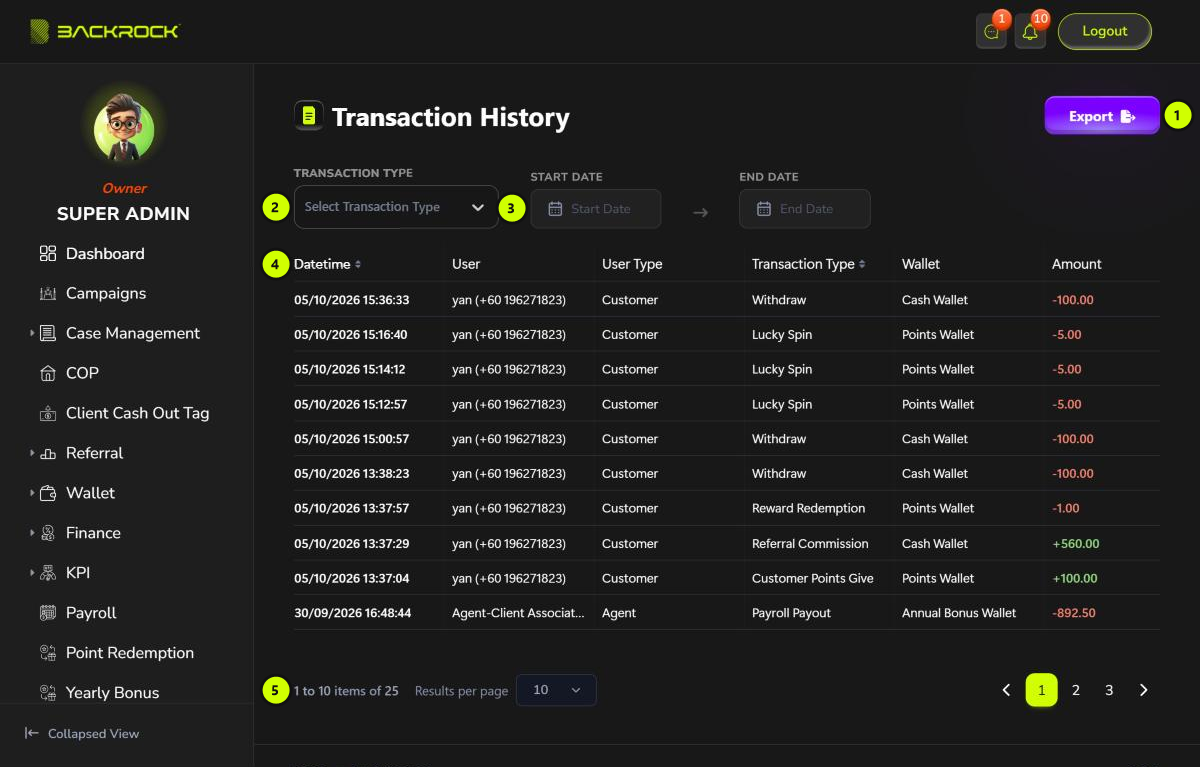
Task: Click the +100.00 amount cell
Action: pos(1075,578)
